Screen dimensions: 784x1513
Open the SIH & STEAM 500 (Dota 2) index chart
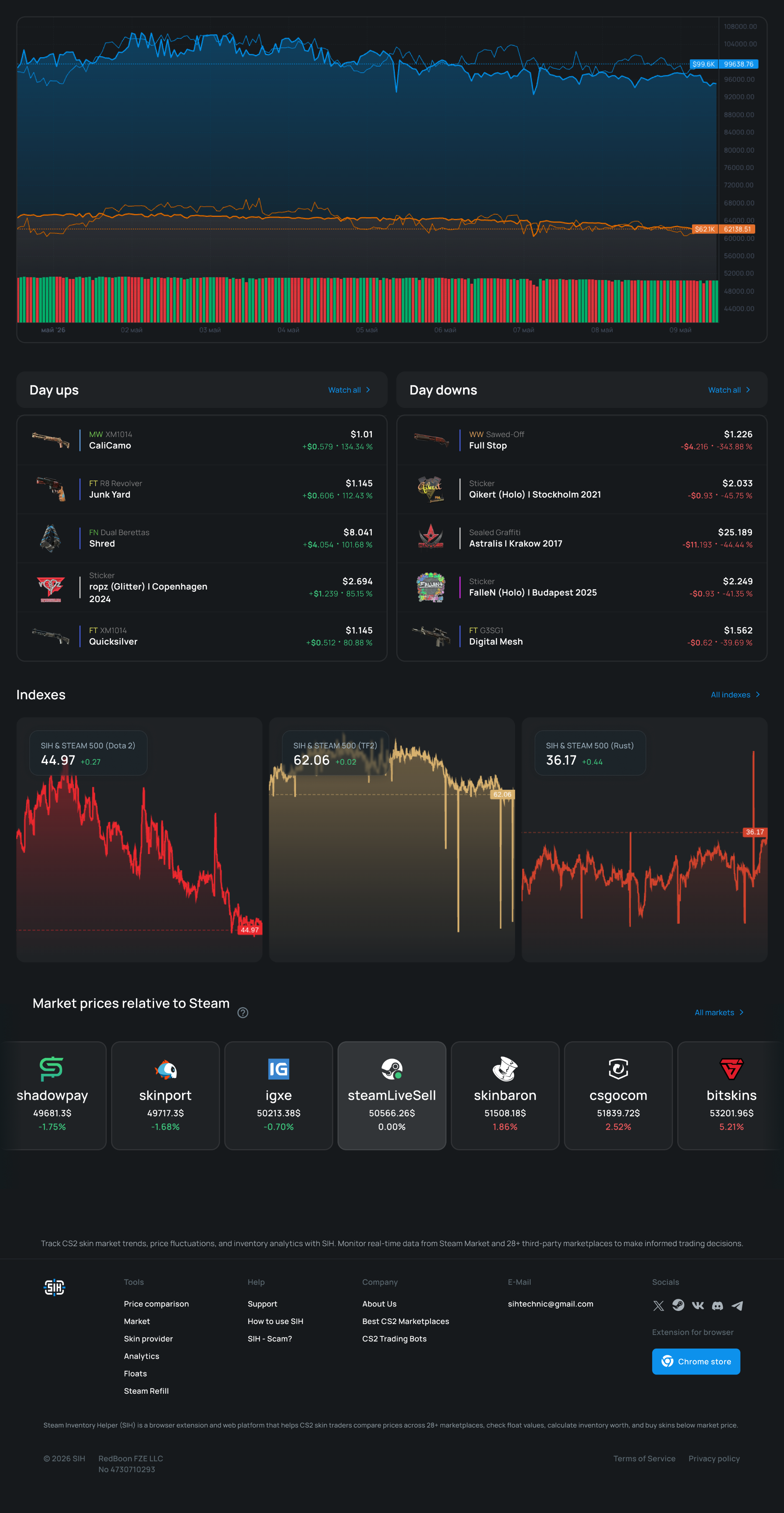point(139,840)
